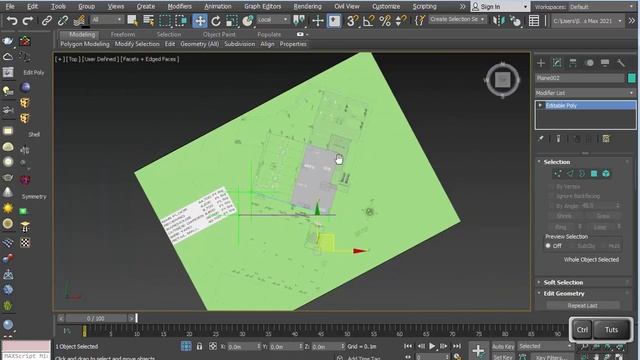Click the X coordinate input field

click(243, 347)
